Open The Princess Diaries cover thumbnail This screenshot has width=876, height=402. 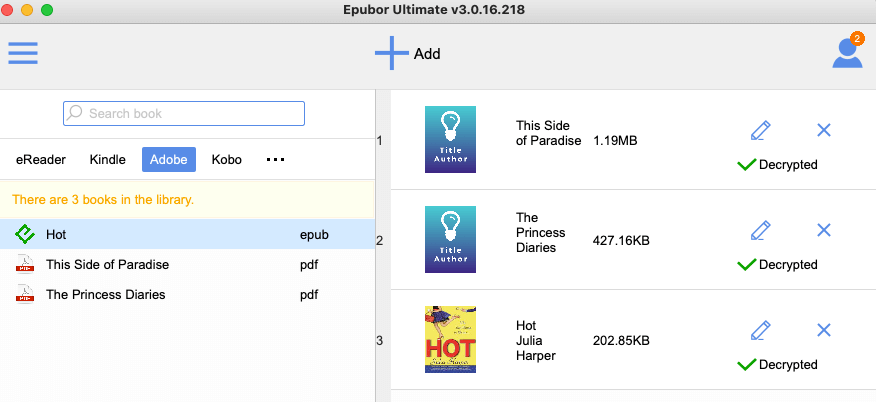(450, 240)
